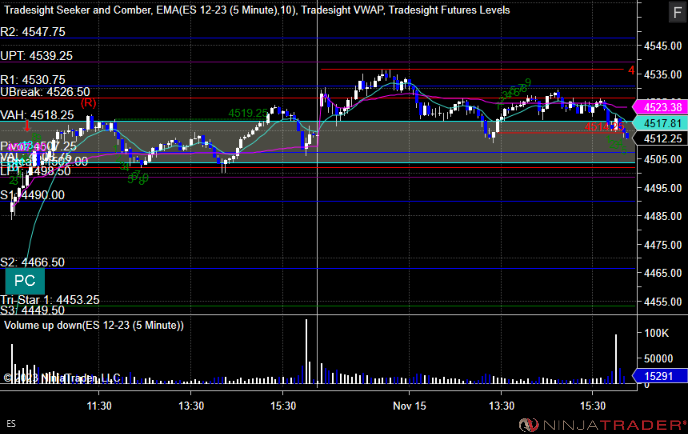Select the UBreak: 4526.50 label
Image resolution: width=688 pixels, height=434 pixels.
(x=45, y=92)
